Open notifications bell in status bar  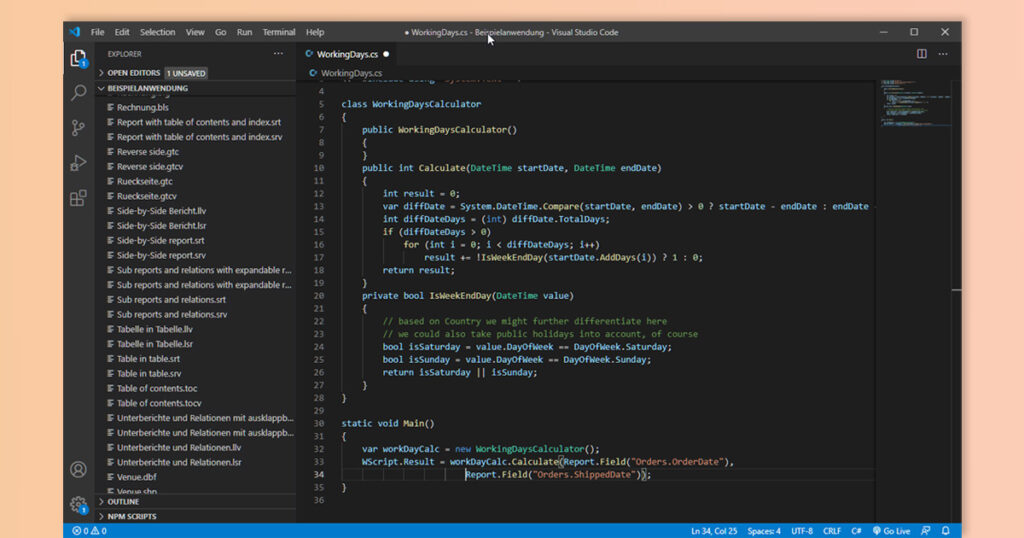(x=945, y=531)
